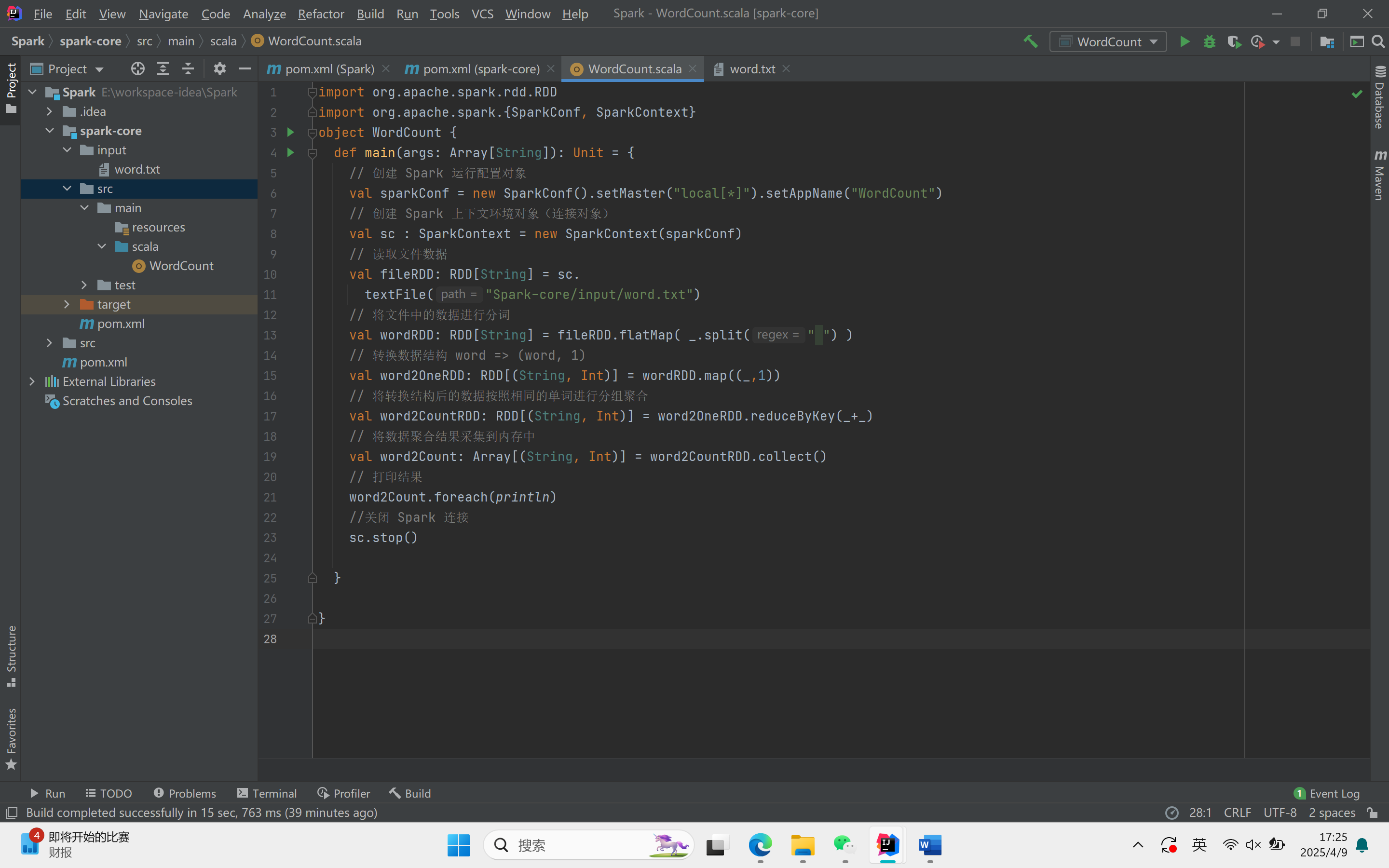Image resolution: width=1389 pixels, height=868 pixels.
Task: Click the Profile run icon
Action: coord(1257,41)
